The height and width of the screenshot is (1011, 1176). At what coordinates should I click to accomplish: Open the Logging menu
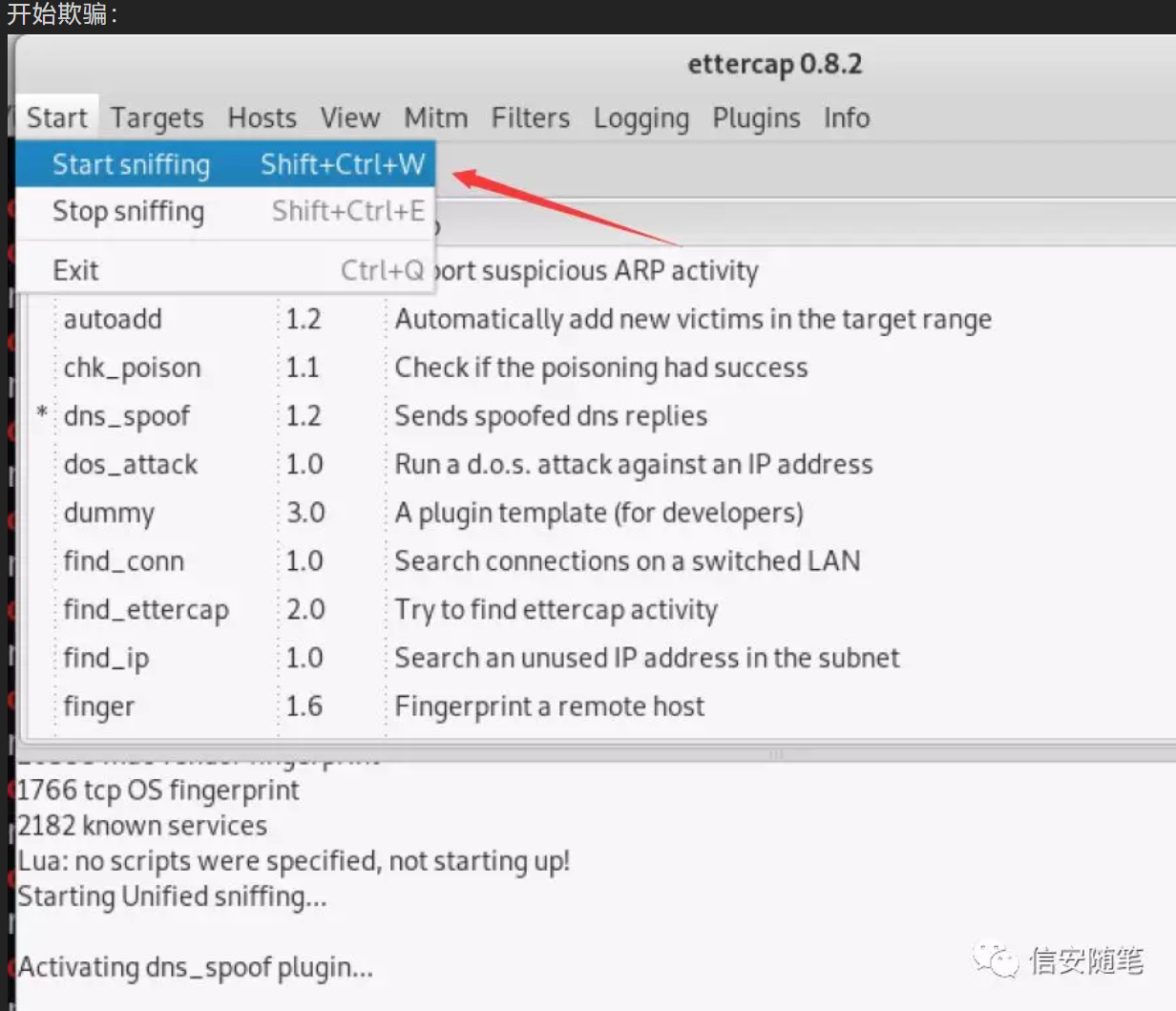(641, 117)
